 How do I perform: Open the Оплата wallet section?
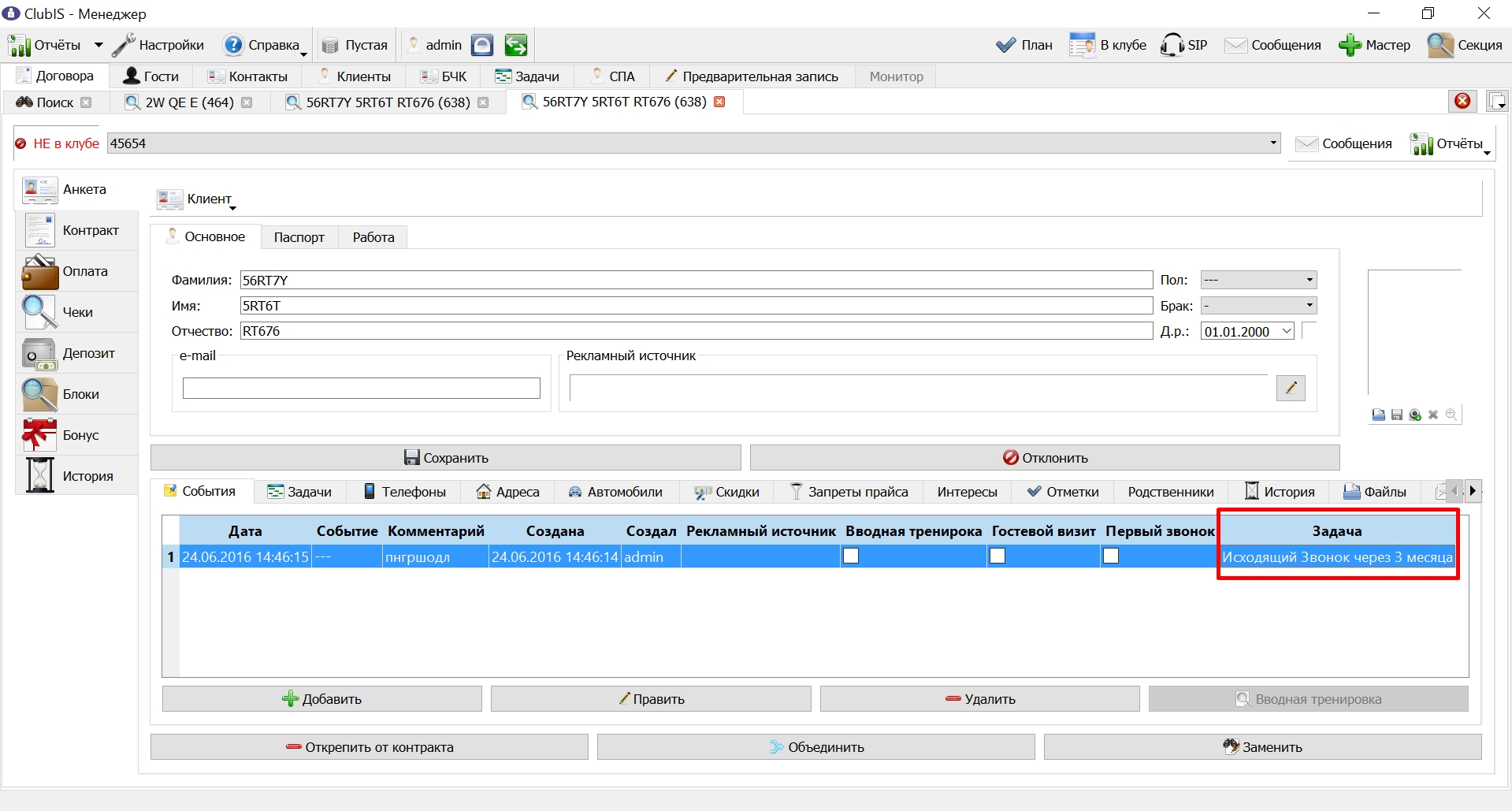(76, 271)
